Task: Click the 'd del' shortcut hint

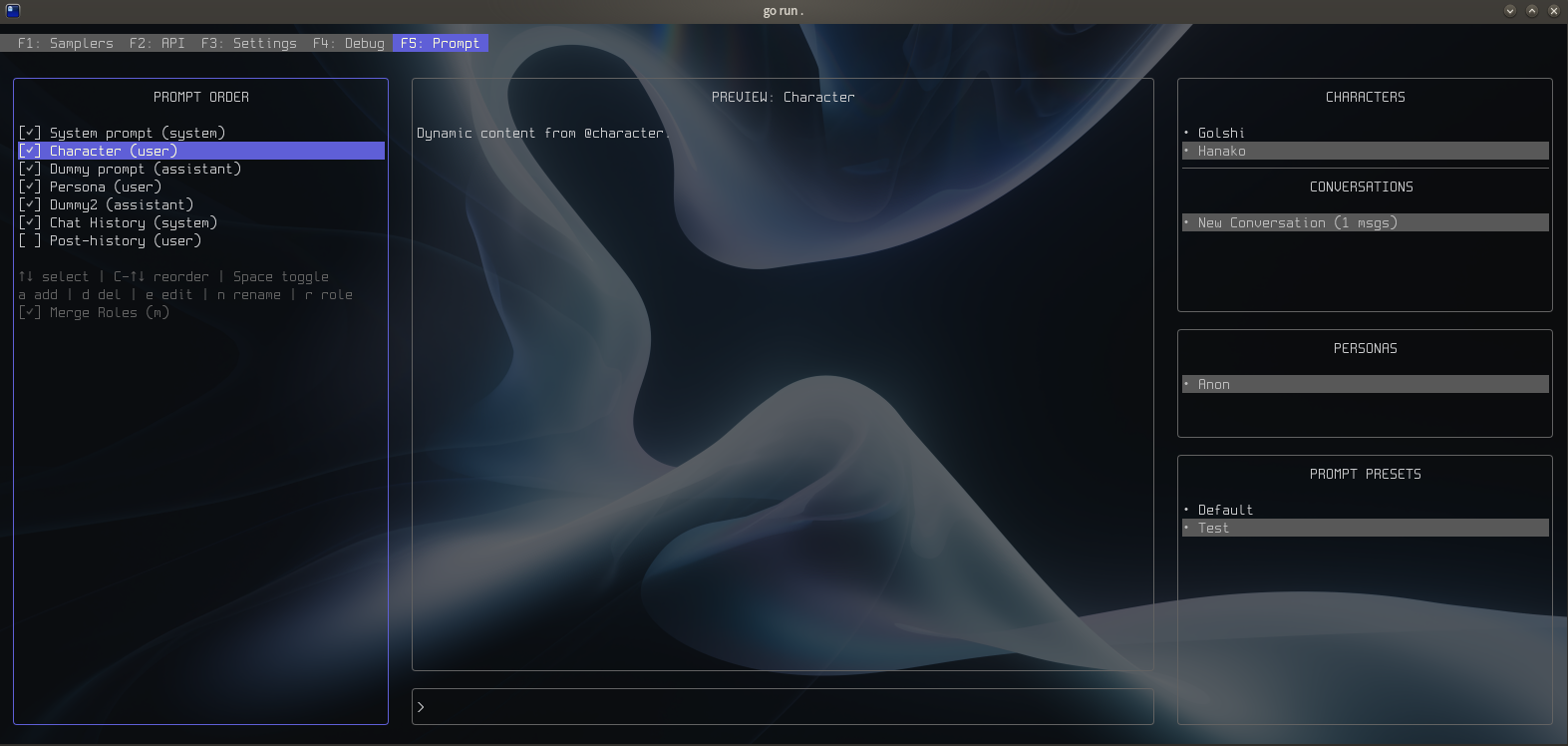Action: click(102, 294)
